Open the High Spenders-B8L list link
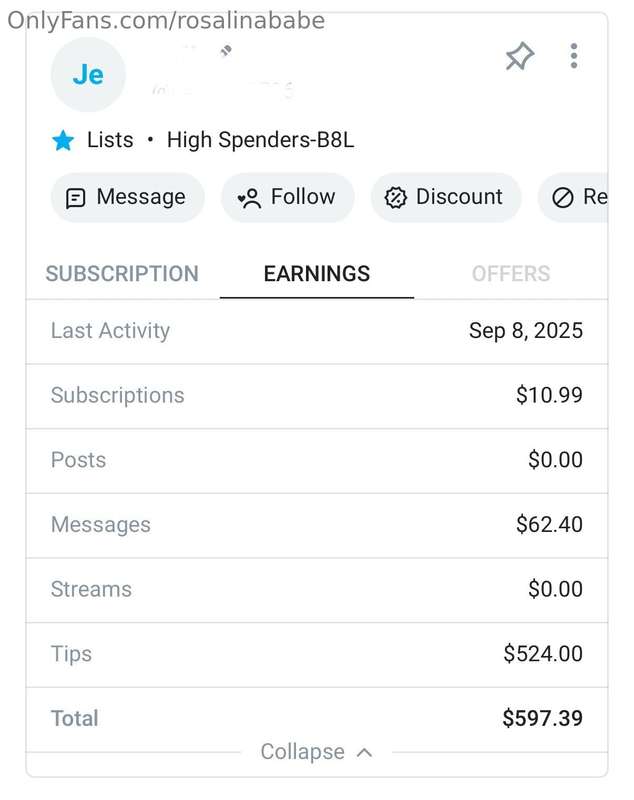The width and height of the screenshot is (634, 800). 260,140
